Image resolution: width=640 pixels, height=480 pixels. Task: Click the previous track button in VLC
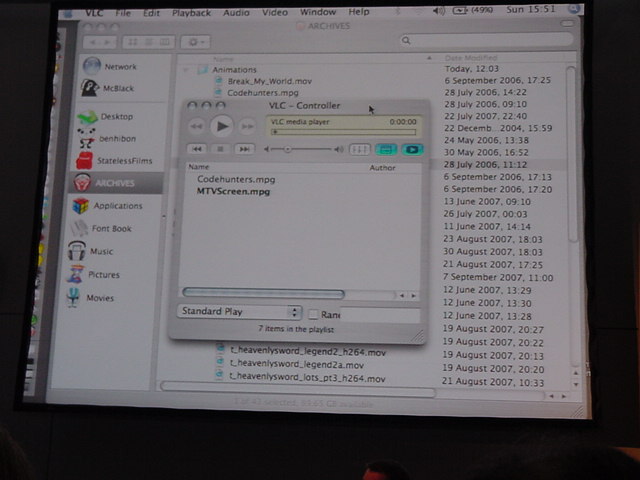[x=197, y=149]
